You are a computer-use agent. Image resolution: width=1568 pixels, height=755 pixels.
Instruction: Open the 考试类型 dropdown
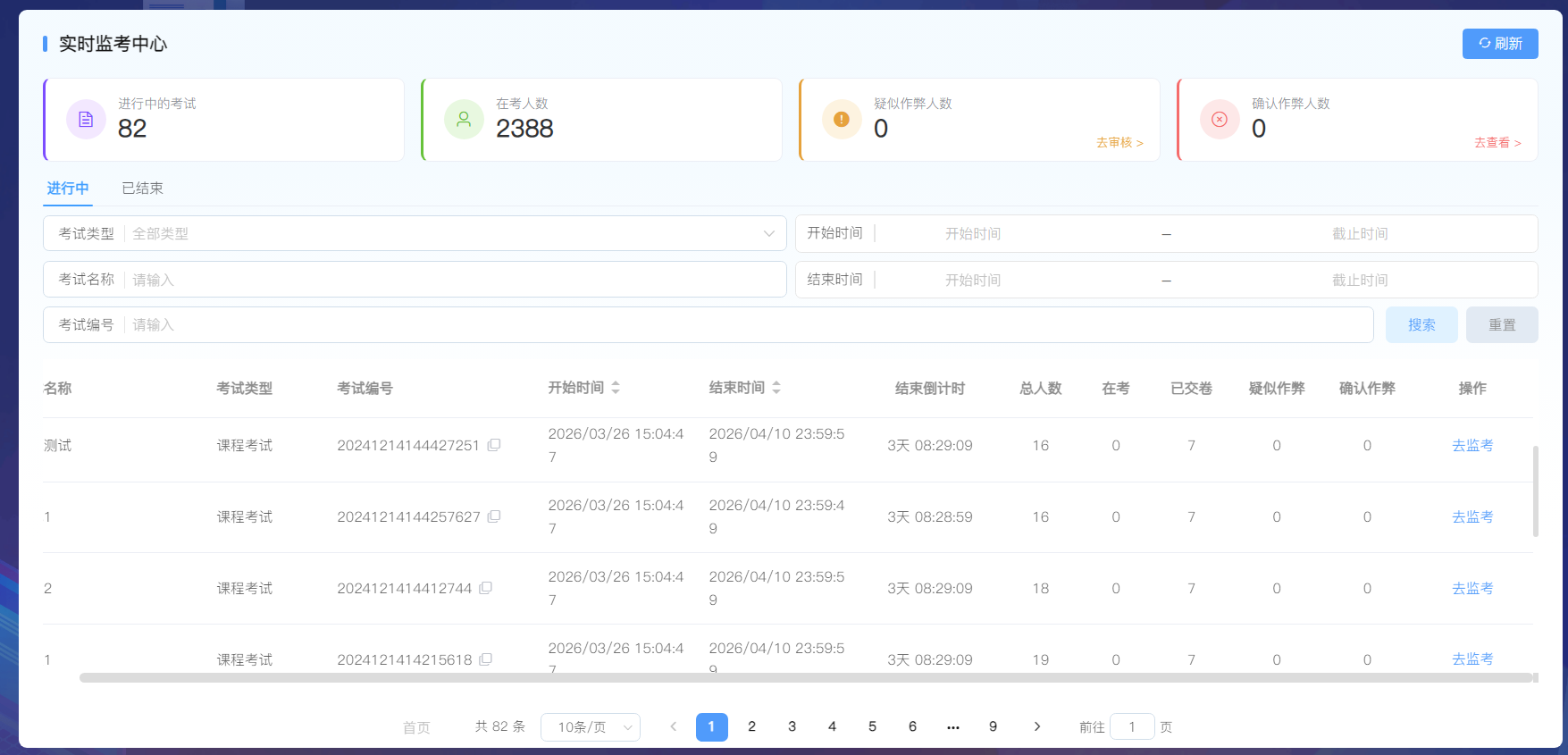(x=415, y=233)
